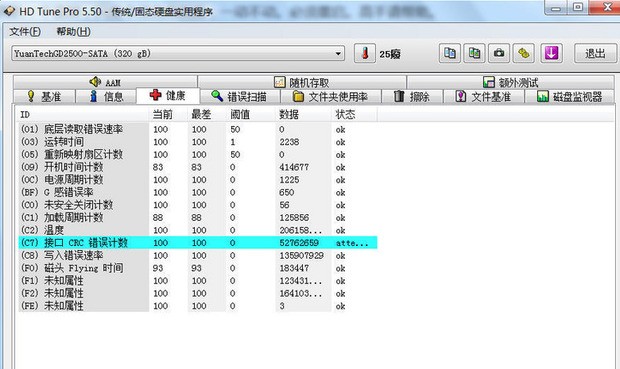This screenshot has width=620, height=369.
Task: Select the (C0) 未安全关闭计数 row
Action: [198, 205]
